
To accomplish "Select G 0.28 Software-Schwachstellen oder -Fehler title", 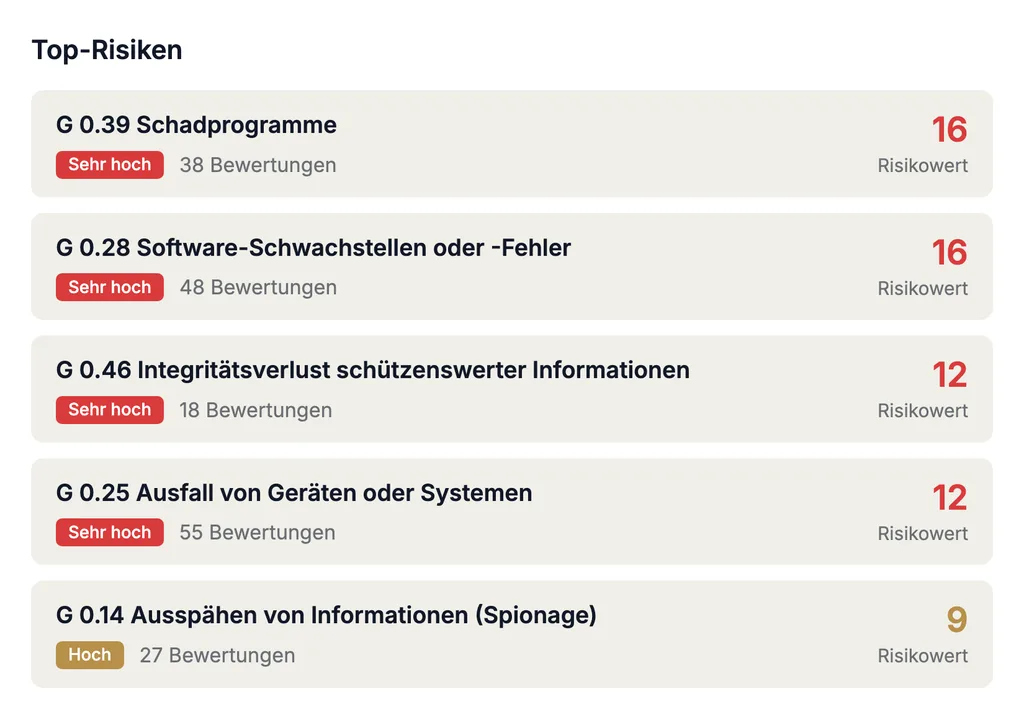I will (x=313, y=248).
